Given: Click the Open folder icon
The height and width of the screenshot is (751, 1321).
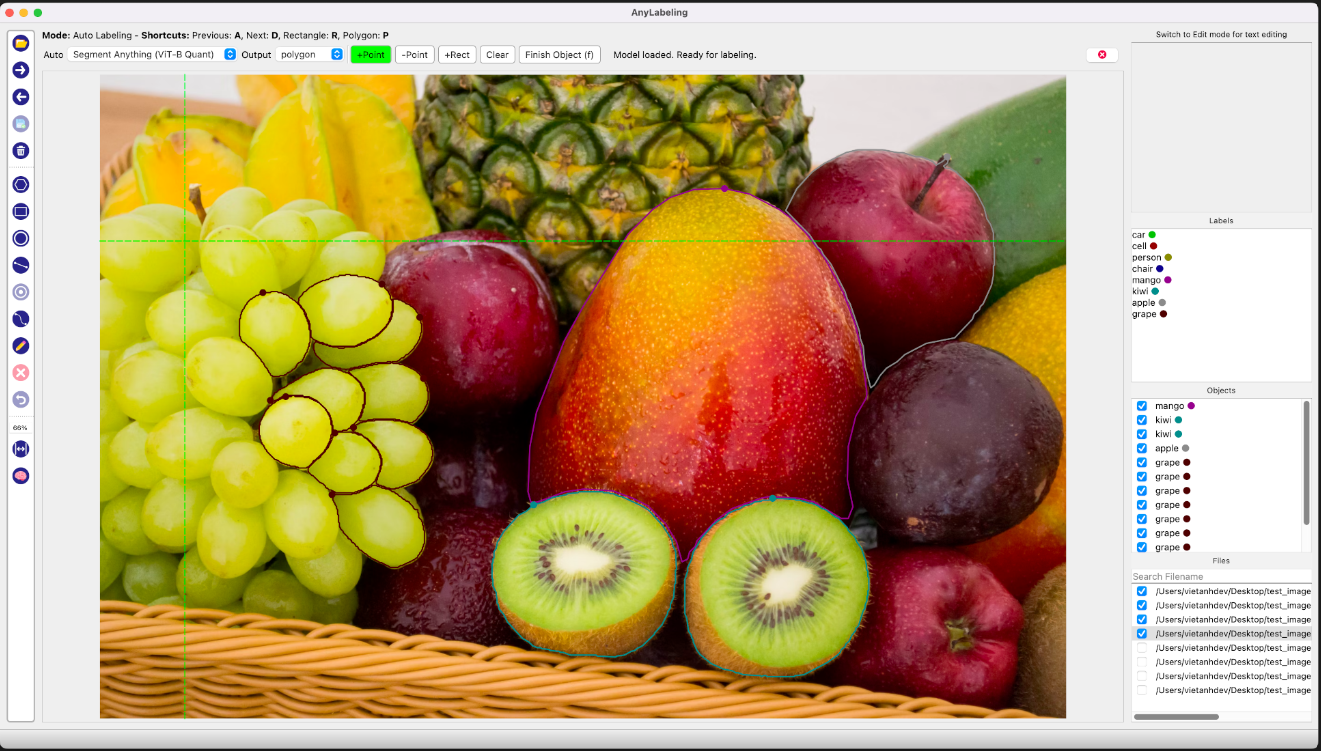Looking at the screenshot, I should (x=20, y=43).
